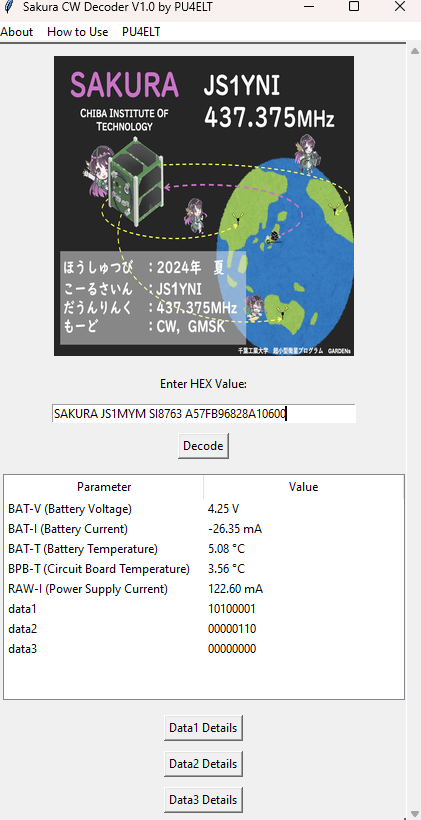Image resolution: width=421 pixels, height=820 pixels.
Task: Click the Value column header
Action: (303, 487)
